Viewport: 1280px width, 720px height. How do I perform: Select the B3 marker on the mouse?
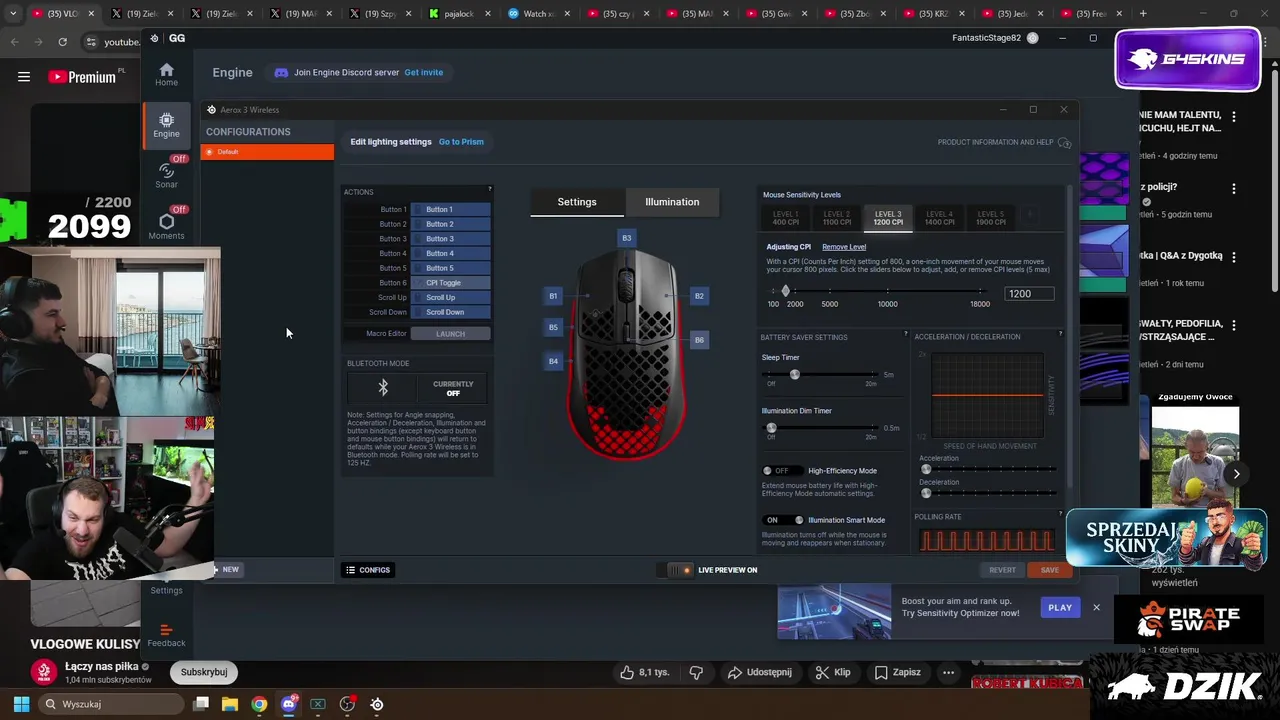pos(627,238)
